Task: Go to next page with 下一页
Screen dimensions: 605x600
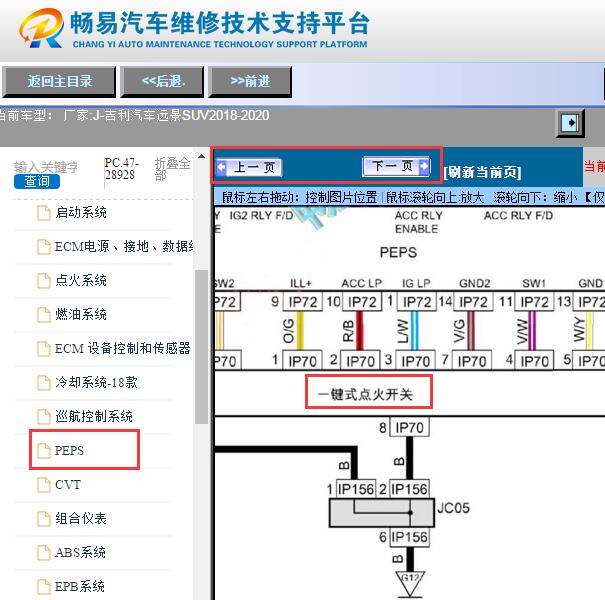Action: coord(396,166)
